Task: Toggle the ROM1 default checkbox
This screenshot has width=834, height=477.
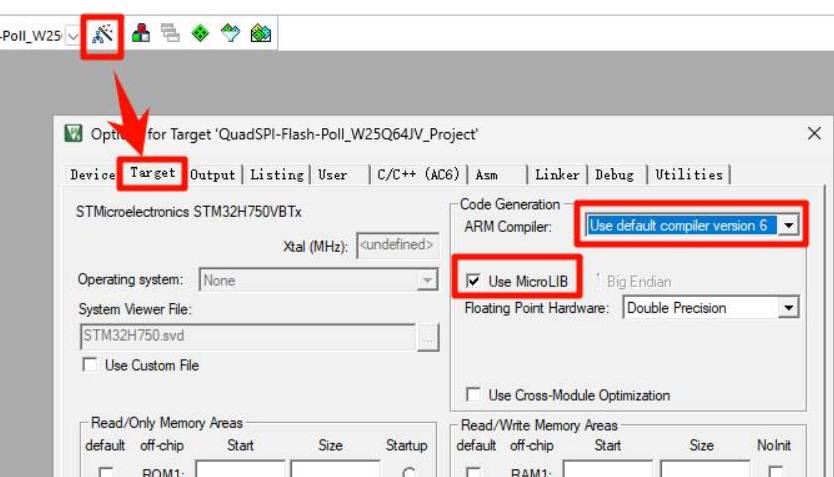Action: (106, 472)
